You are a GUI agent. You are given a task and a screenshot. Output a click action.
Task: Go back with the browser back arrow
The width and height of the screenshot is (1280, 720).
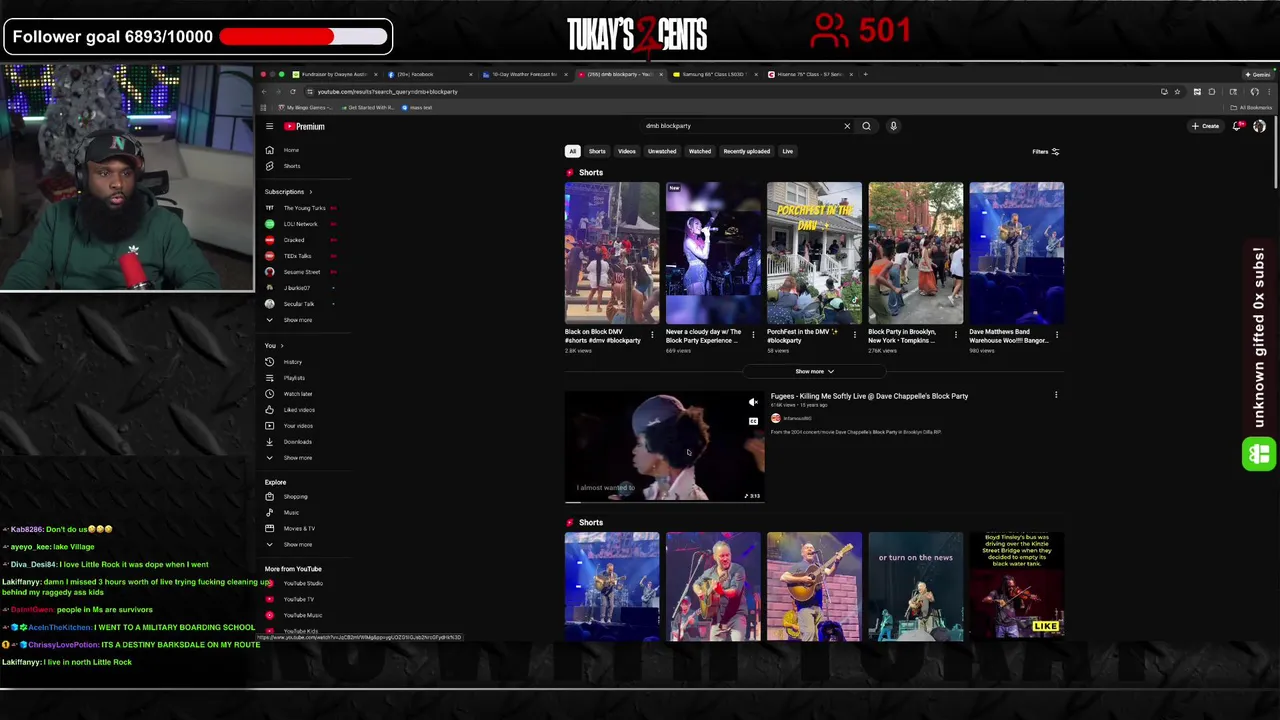point(264,92)
